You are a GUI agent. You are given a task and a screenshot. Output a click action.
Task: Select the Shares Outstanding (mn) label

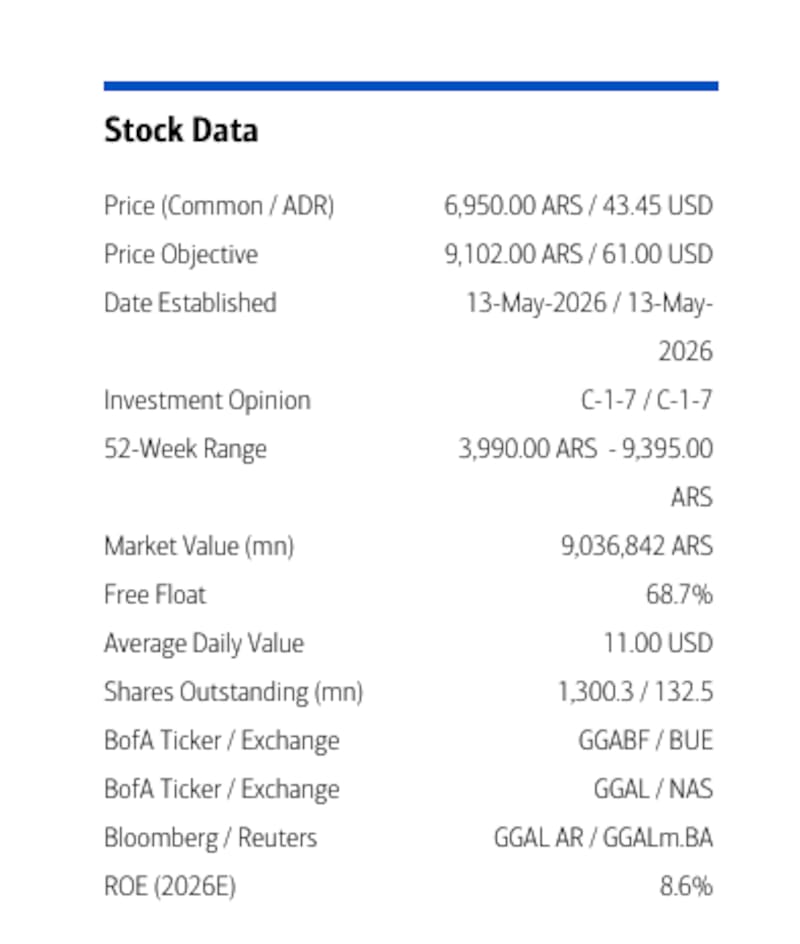pos(234,692)
